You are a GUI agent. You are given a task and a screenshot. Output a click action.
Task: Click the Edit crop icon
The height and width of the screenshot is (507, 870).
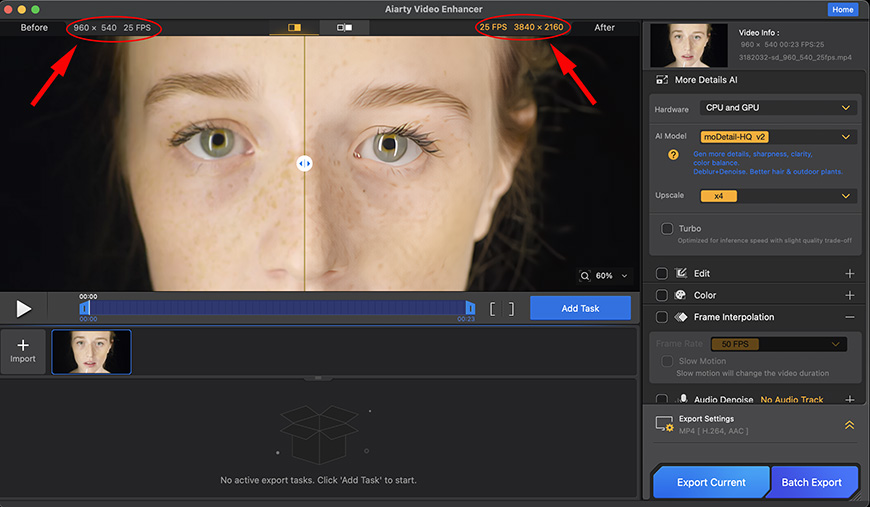click(681, 273)
